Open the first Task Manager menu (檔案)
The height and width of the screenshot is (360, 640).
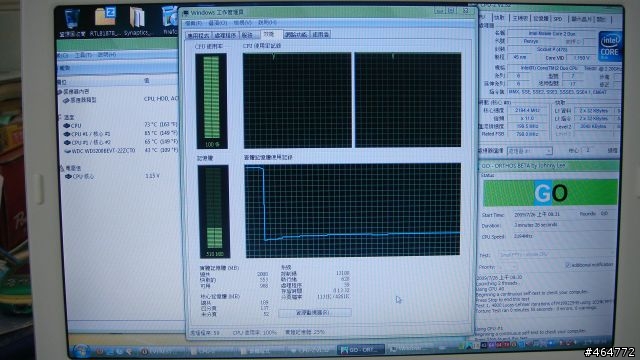coord(193,23)
